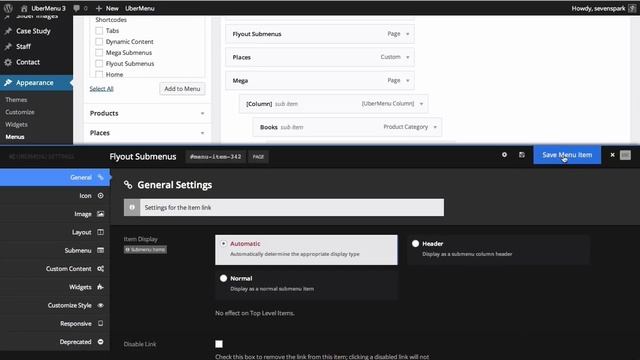Check the Flyout Submenus page checkbox
The height and width of the screenshot is (360, 640).
(99, 64)
